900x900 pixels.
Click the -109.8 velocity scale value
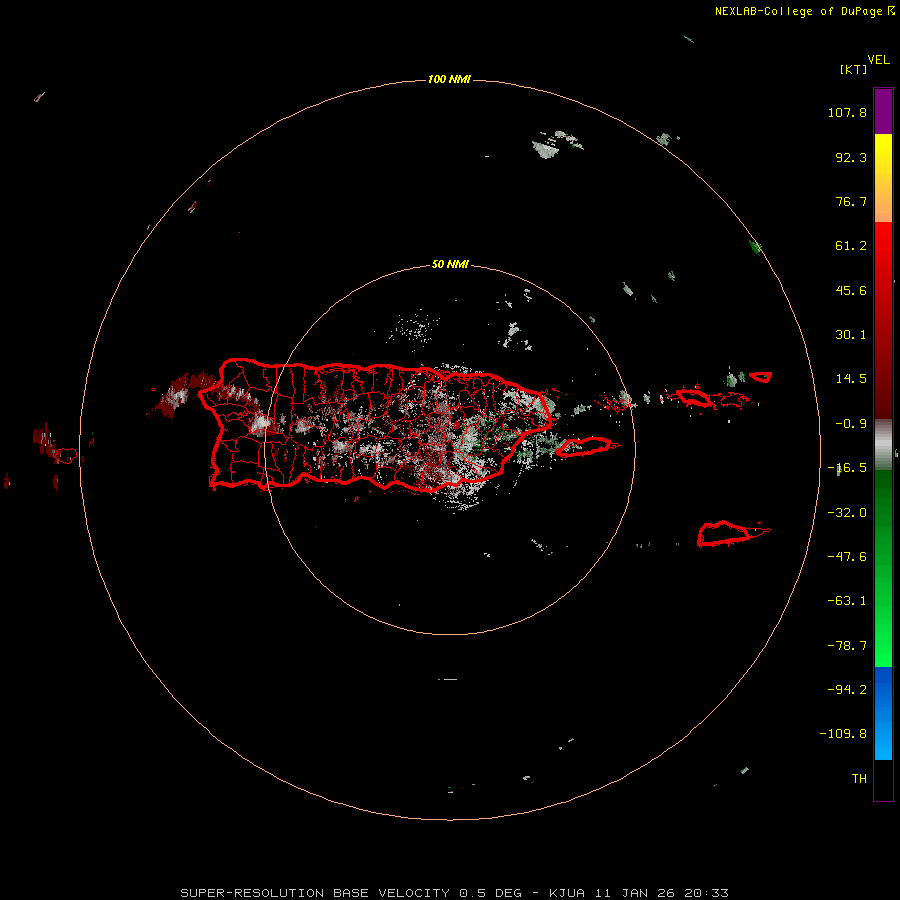point(843,734)
